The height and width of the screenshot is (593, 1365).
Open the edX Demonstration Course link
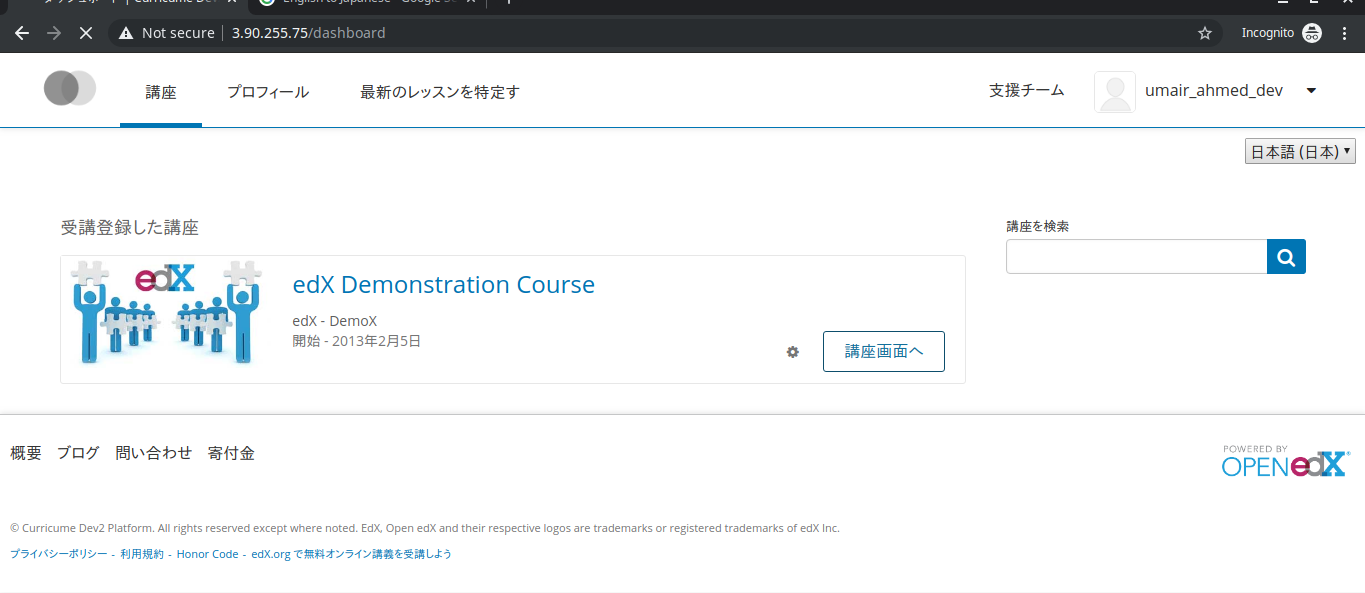[444, 284]
